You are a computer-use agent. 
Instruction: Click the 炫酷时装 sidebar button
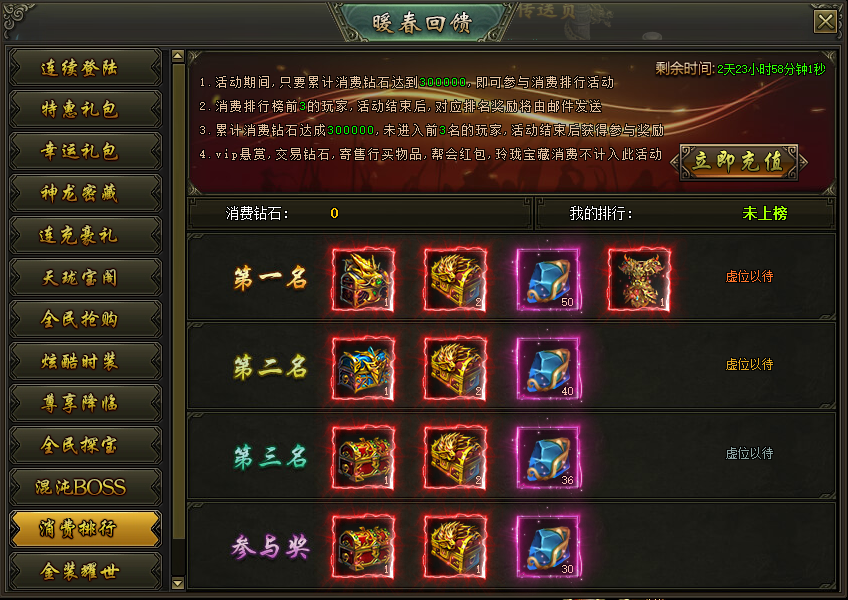point(85,361)
